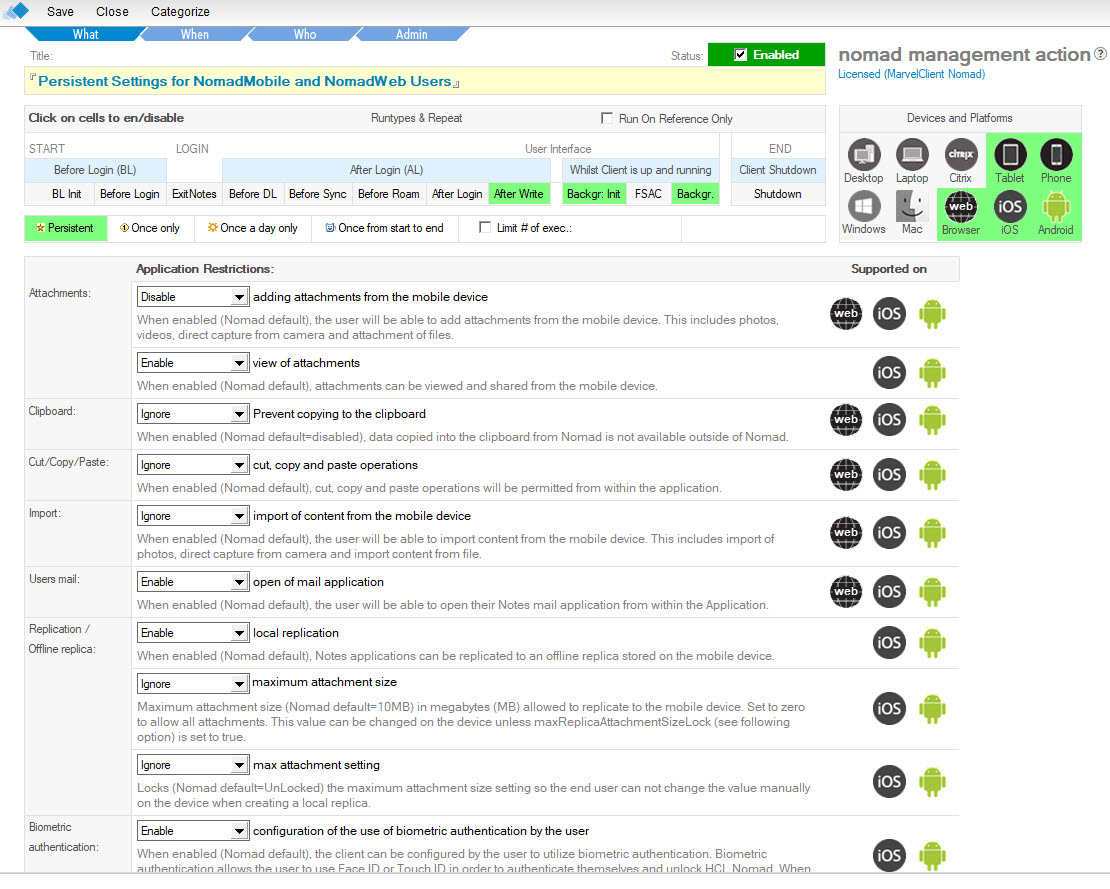Image resolution: width=1110 pixels, height=889 pixels.
Task: Select the Laptop device icon
Action: click(912, 154)
